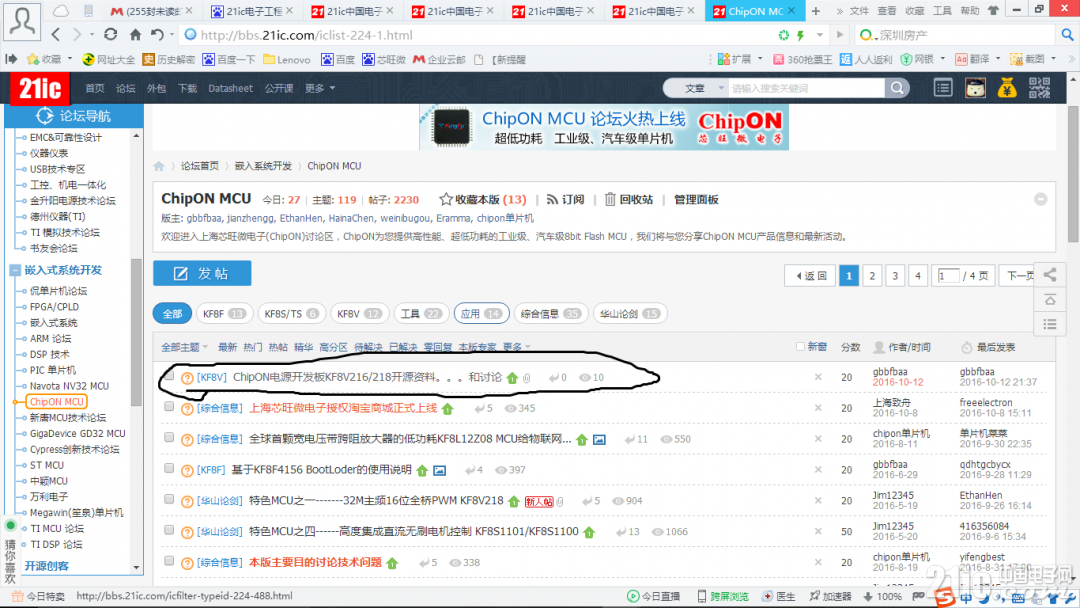Open the 更多 dropdown in top navigation
The image size is (1080, 608).
pos(320,88)
